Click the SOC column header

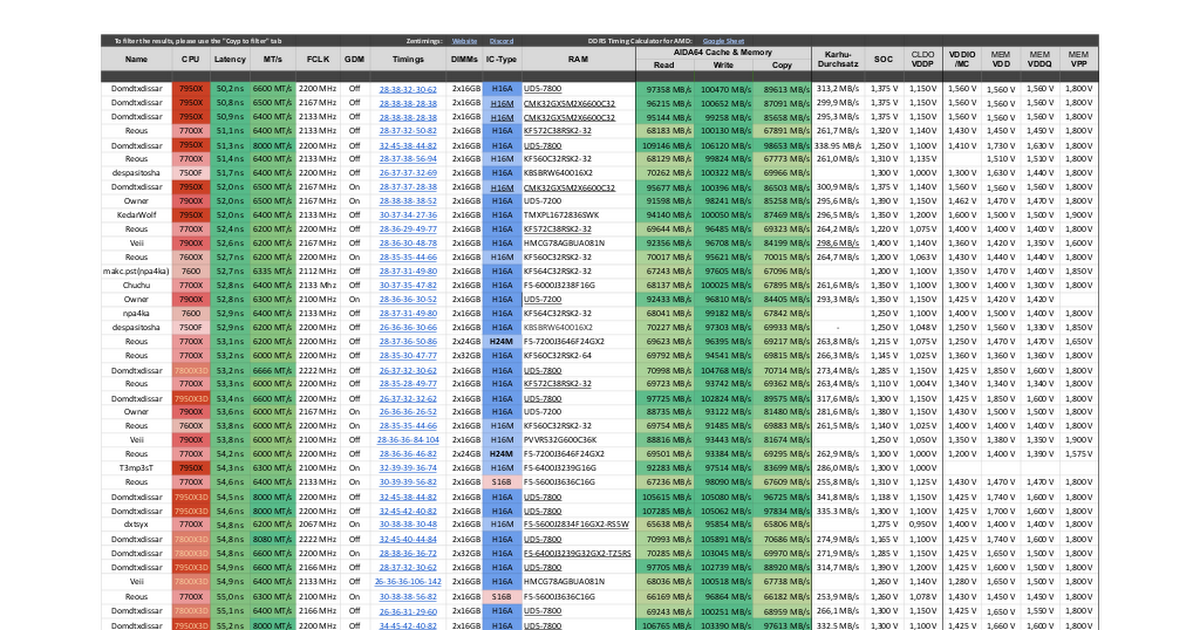pyautogui.click(x=884, y=59)
